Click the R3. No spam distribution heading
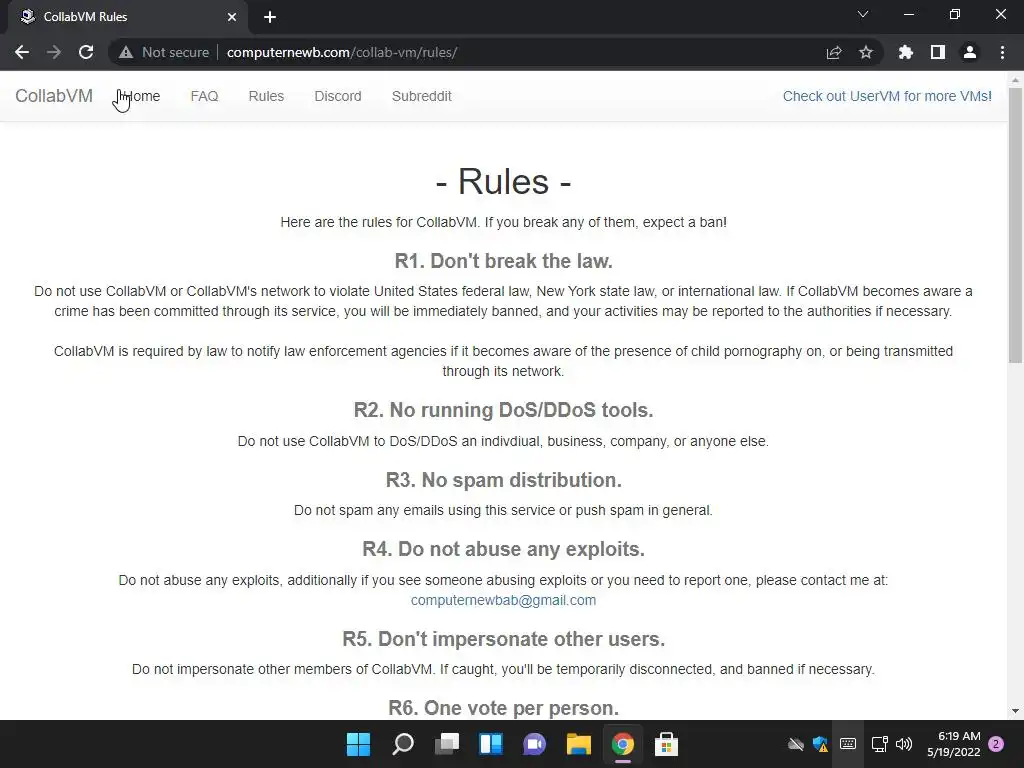Viewport: 1024px width, 768px height. point(504,480)
